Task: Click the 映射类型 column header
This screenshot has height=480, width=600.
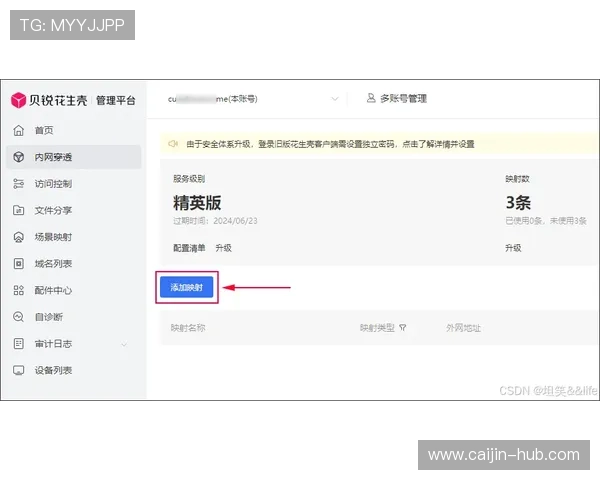Action: 377,328
